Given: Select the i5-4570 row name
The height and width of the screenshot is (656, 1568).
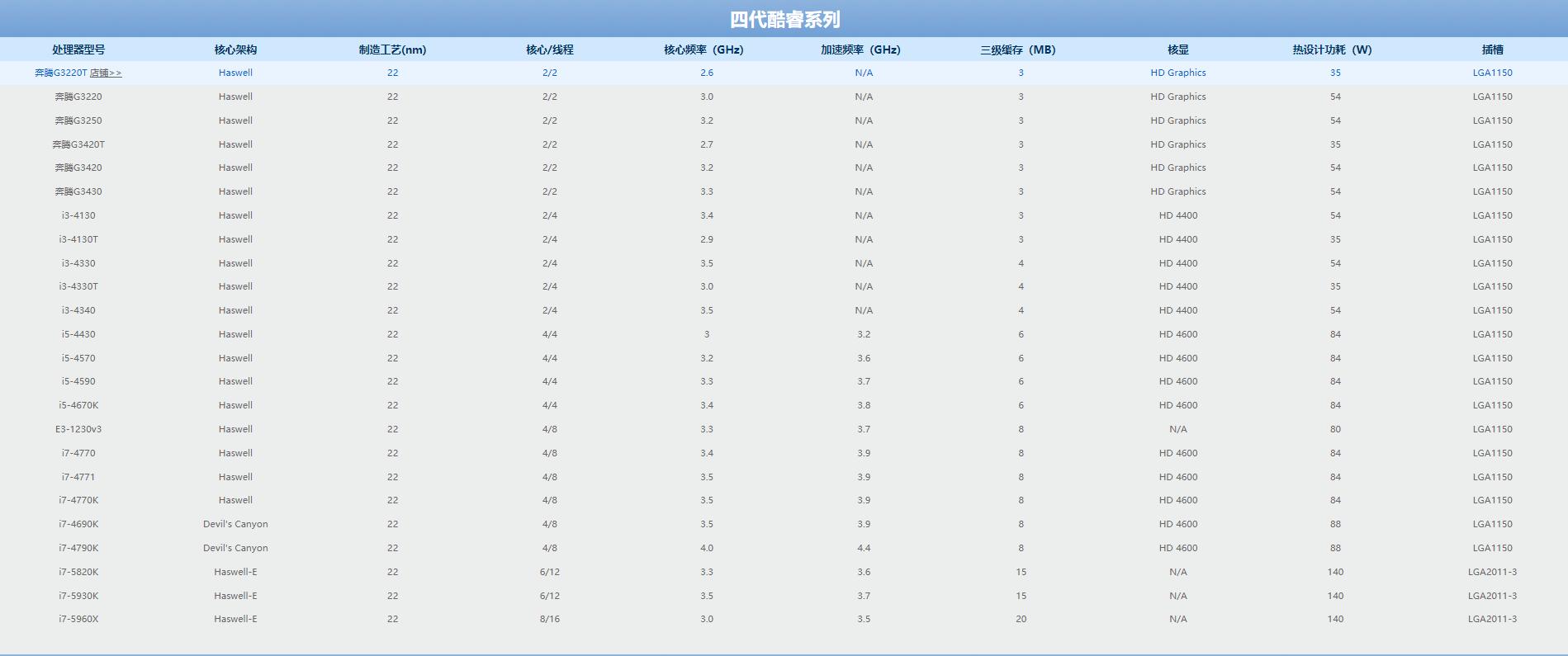Looking at the screenshot, I should coord(78,358).
